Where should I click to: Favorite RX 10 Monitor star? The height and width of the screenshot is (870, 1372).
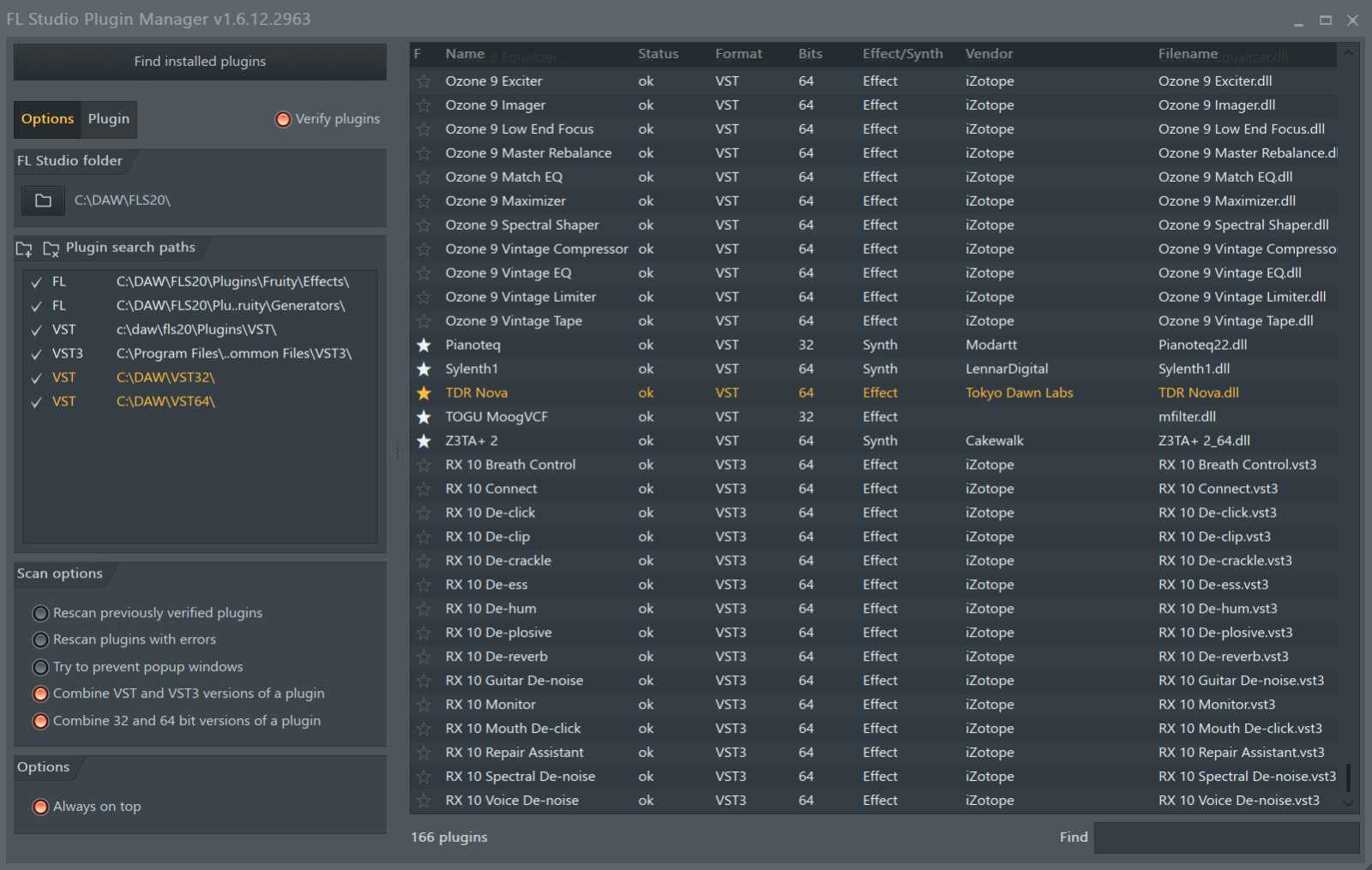(424, 705)
